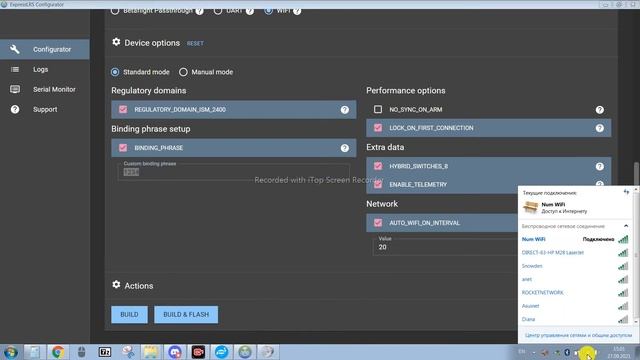
Task: Click clock and date in taskbar
Action: (619, 352)
